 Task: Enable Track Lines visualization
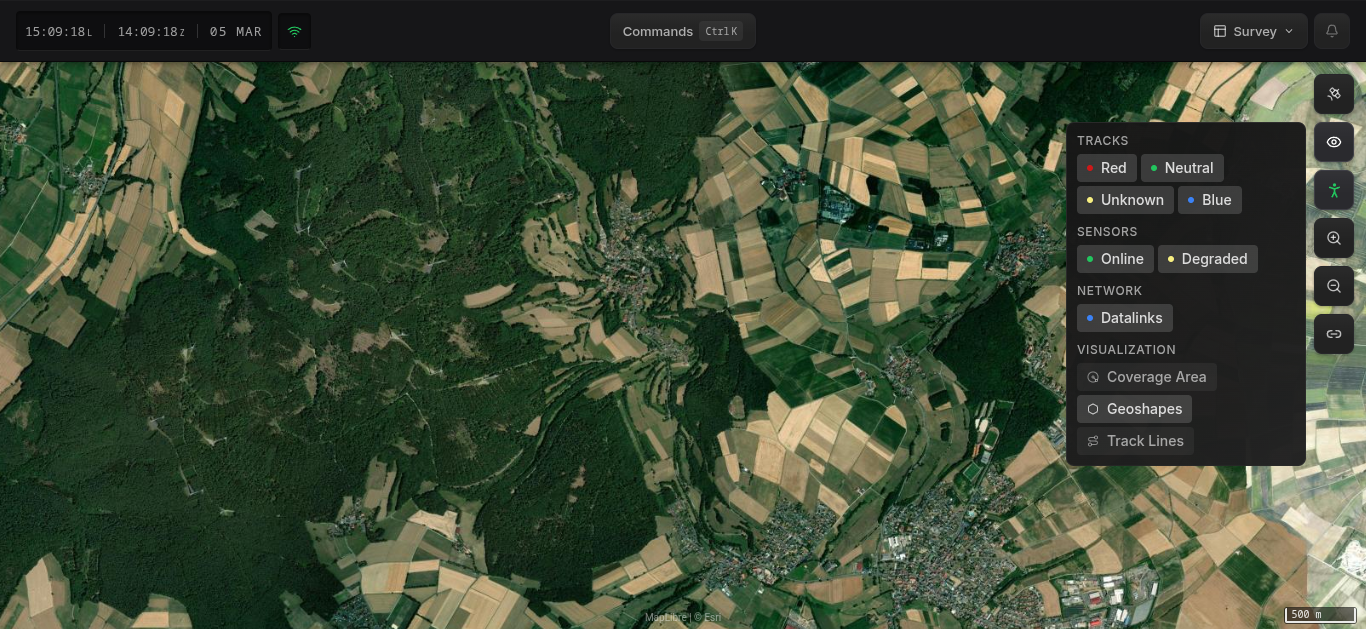pos(1135,441)
